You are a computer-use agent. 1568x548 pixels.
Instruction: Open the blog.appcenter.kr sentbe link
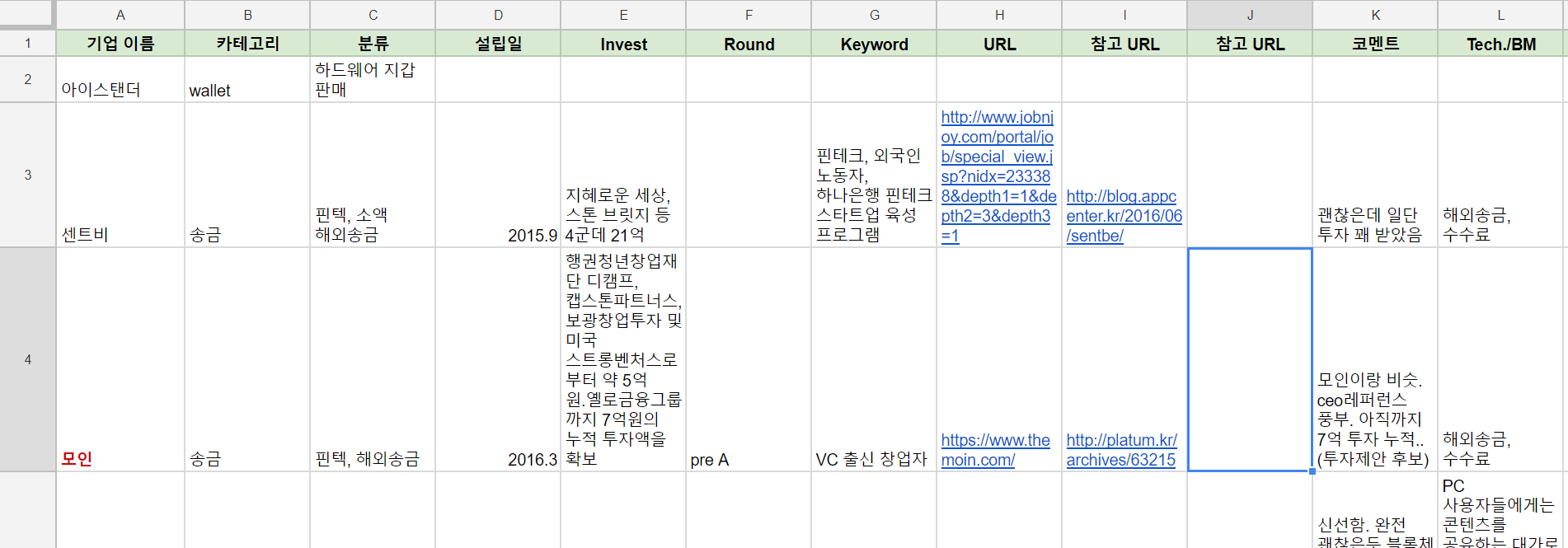[x=1124, y=216]
